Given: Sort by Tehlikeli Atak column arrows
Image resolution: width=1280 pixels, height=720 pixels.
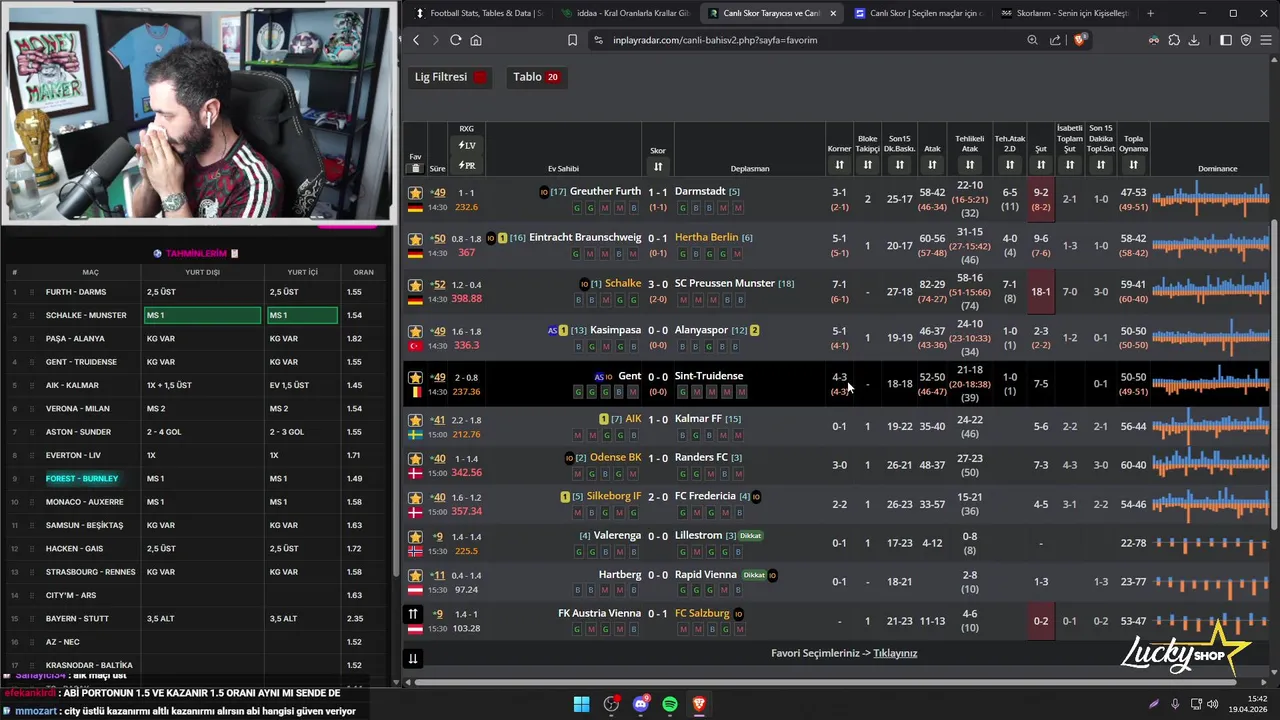Looking at the screenshot, I should [969, 165].
